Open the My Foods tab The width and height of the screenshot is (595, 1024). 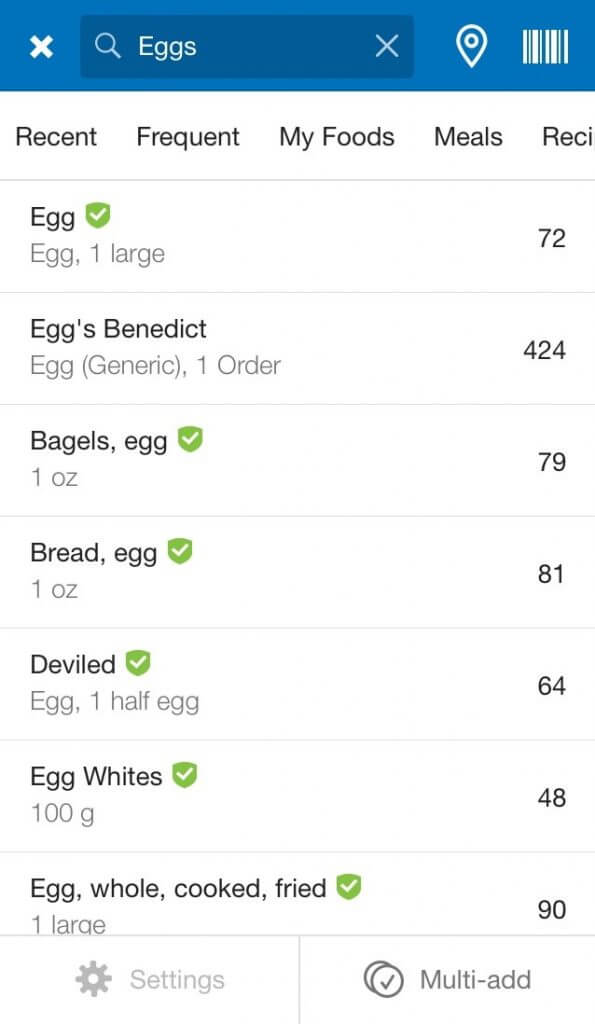click(337, 137)
